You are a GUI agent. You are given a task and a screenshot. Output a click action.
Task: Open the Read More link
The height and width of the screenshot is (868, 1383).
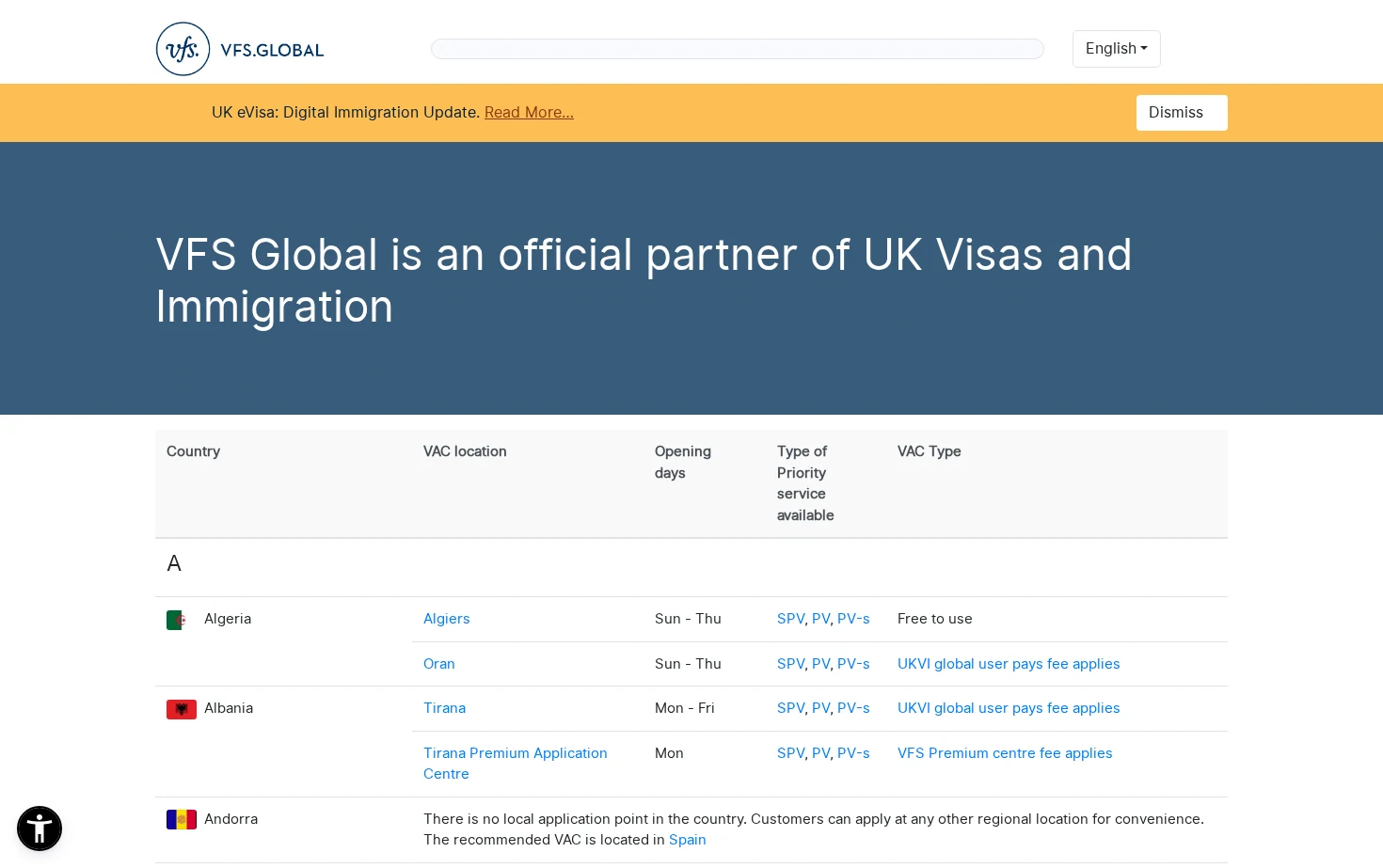[x=529, y=112]
